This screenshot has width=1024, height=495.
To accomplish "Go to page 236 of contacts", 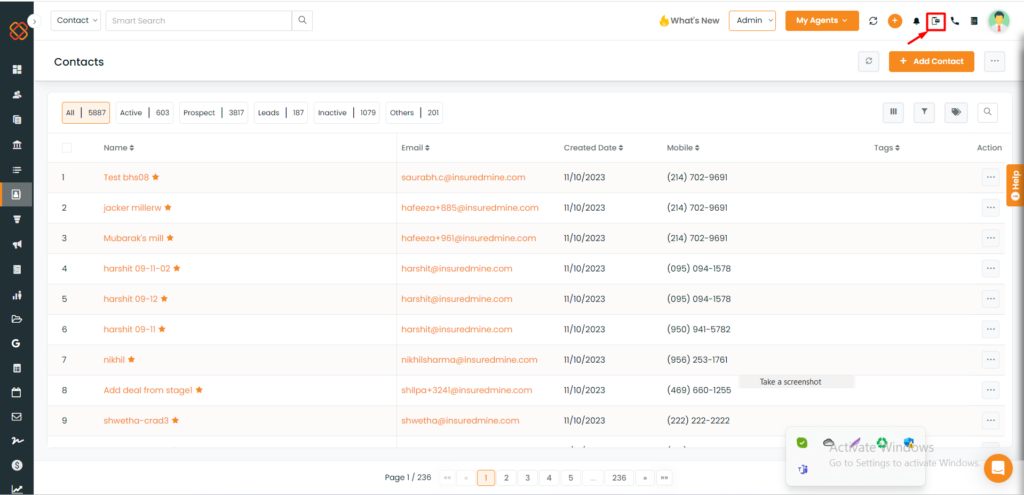I will pos(619,478).
